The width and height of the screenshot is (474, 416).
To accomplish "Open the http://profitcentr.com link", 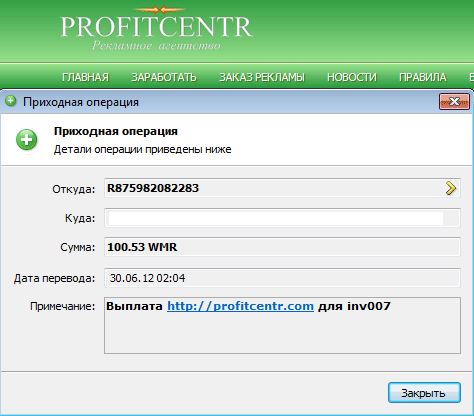I will tap(240, 306).
